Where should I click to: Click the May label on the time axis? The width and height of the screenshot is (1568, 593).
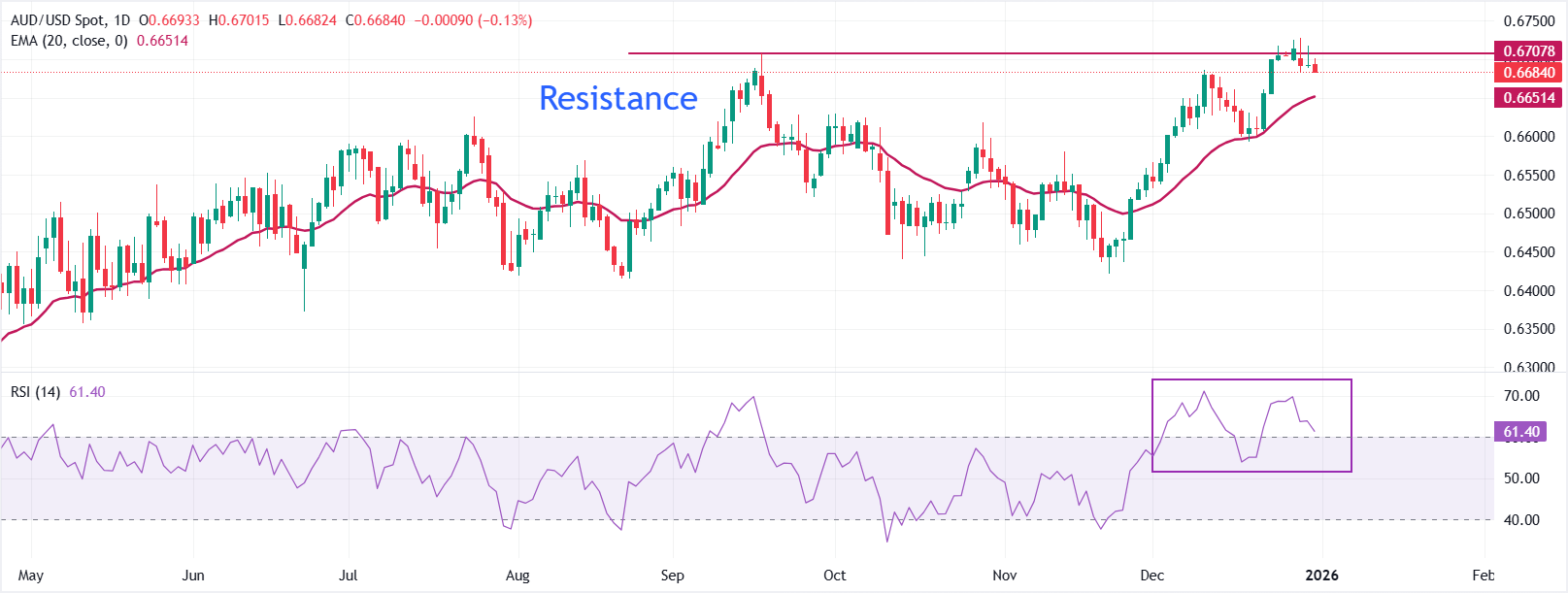click(31, 576)
